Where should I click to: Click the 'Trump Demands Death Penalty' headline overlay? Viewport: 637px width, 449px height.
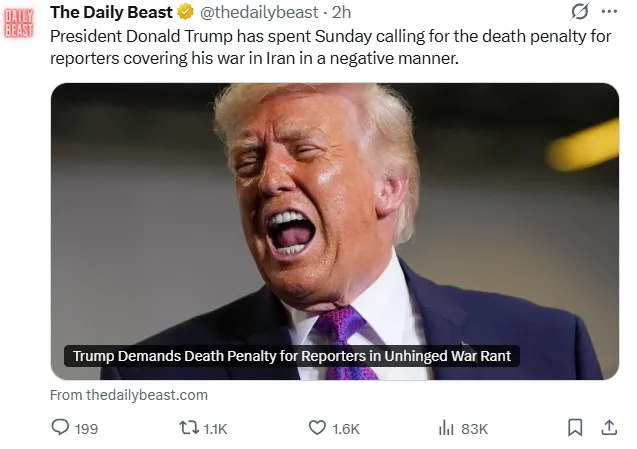click(x=292, y=356)
